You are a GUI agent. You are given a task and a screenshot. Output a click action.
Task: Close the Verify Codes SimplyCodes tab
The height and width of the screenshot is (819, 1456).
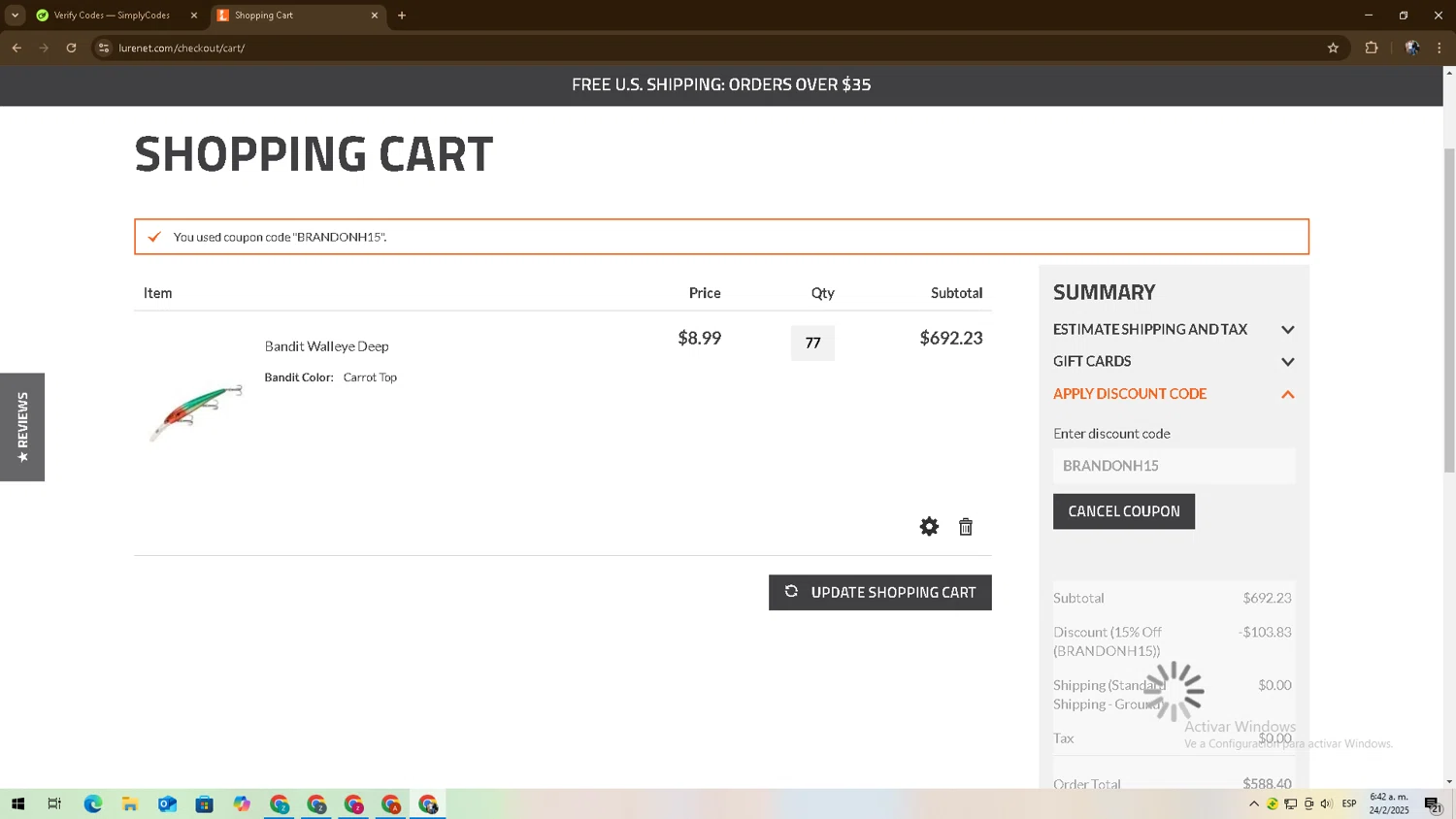tap(194, 16)
